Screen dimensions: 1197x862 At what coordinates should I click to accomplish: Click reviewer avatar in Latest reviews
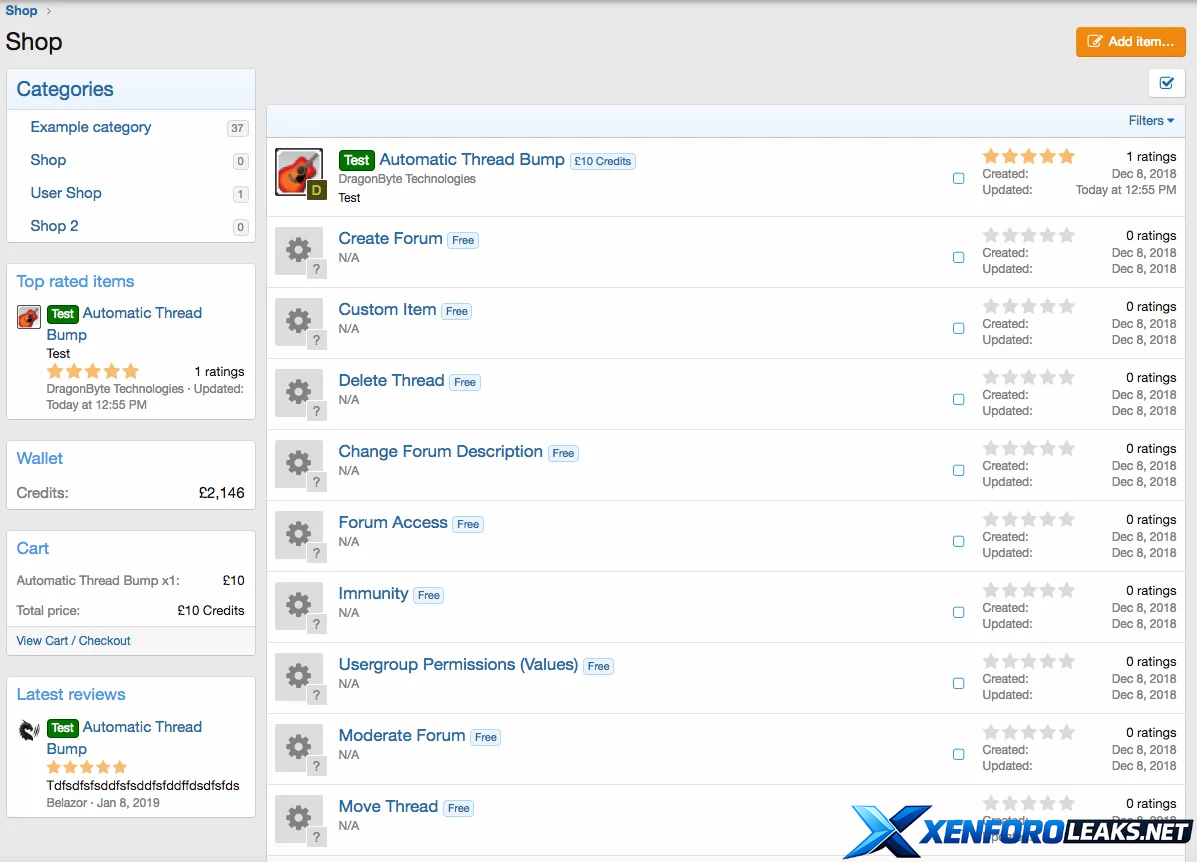(29, 730)
